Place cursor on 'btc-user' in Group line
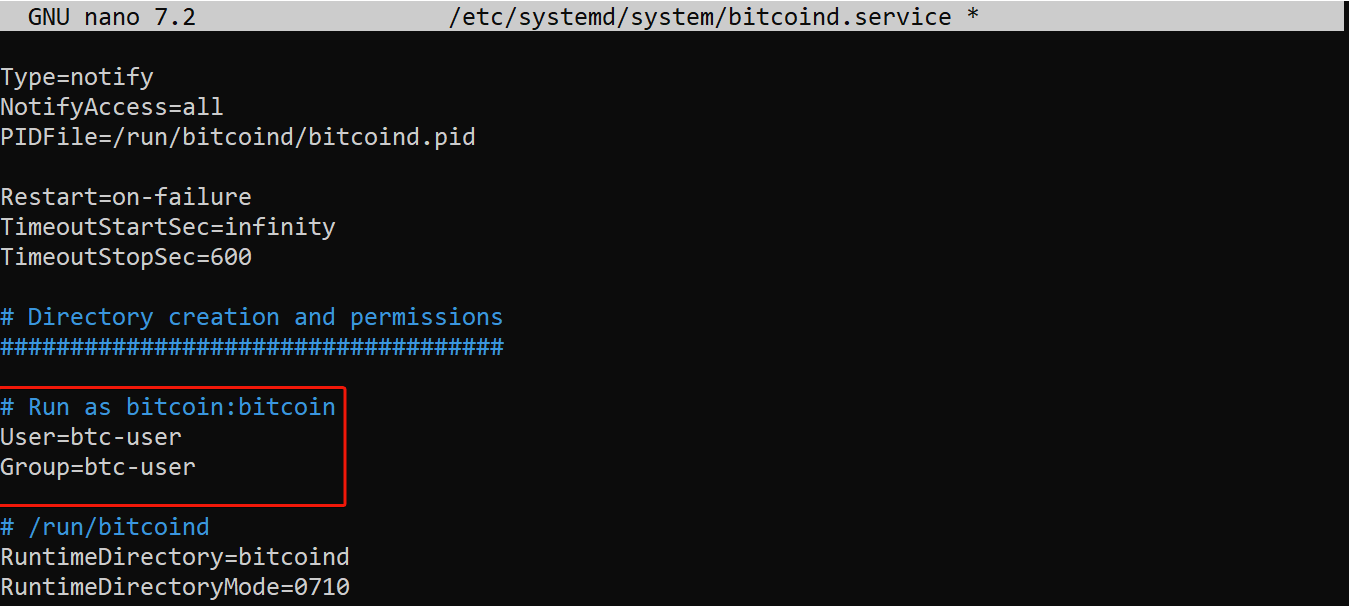 click(x=140, y=467)
